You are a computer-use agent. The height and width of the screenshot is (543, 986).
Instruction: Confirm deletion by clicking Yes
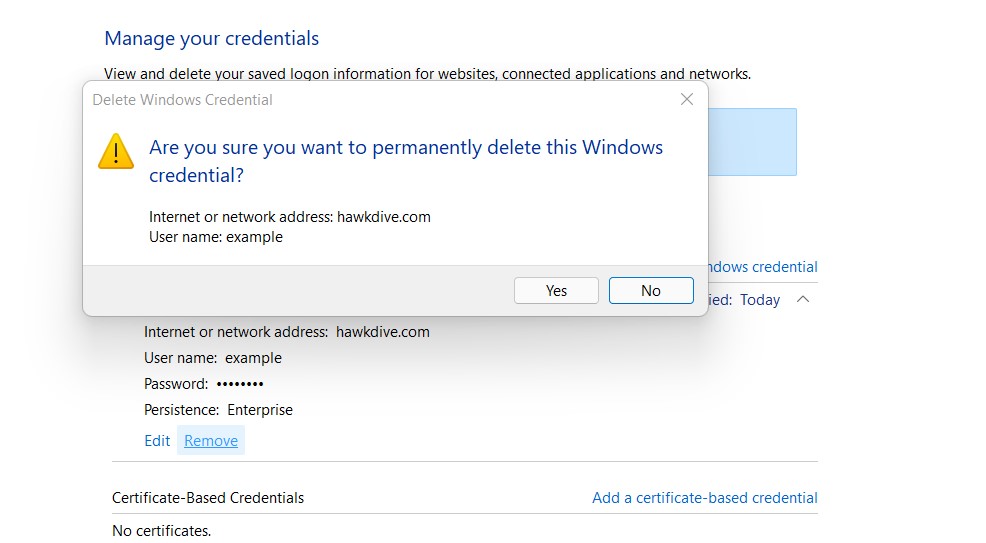556,290
